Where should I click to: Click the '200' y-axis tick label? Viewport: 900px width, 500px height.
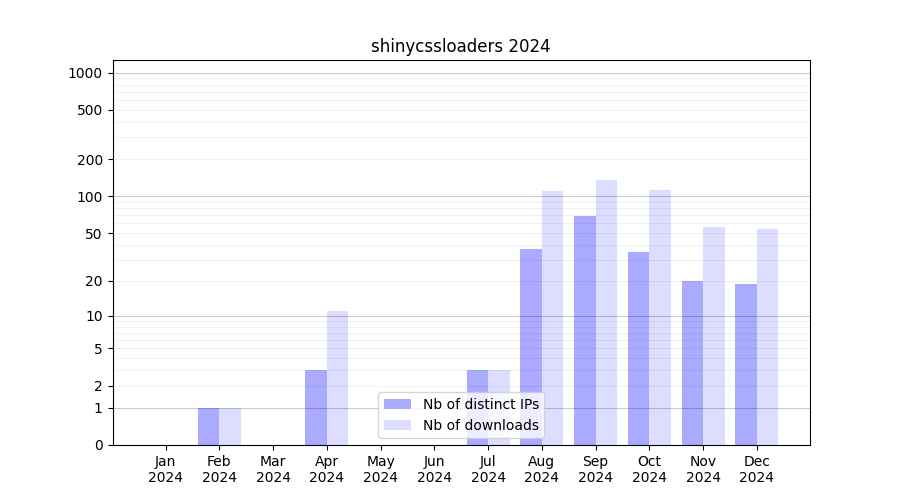pyautogui.click(x=91, y=160)
